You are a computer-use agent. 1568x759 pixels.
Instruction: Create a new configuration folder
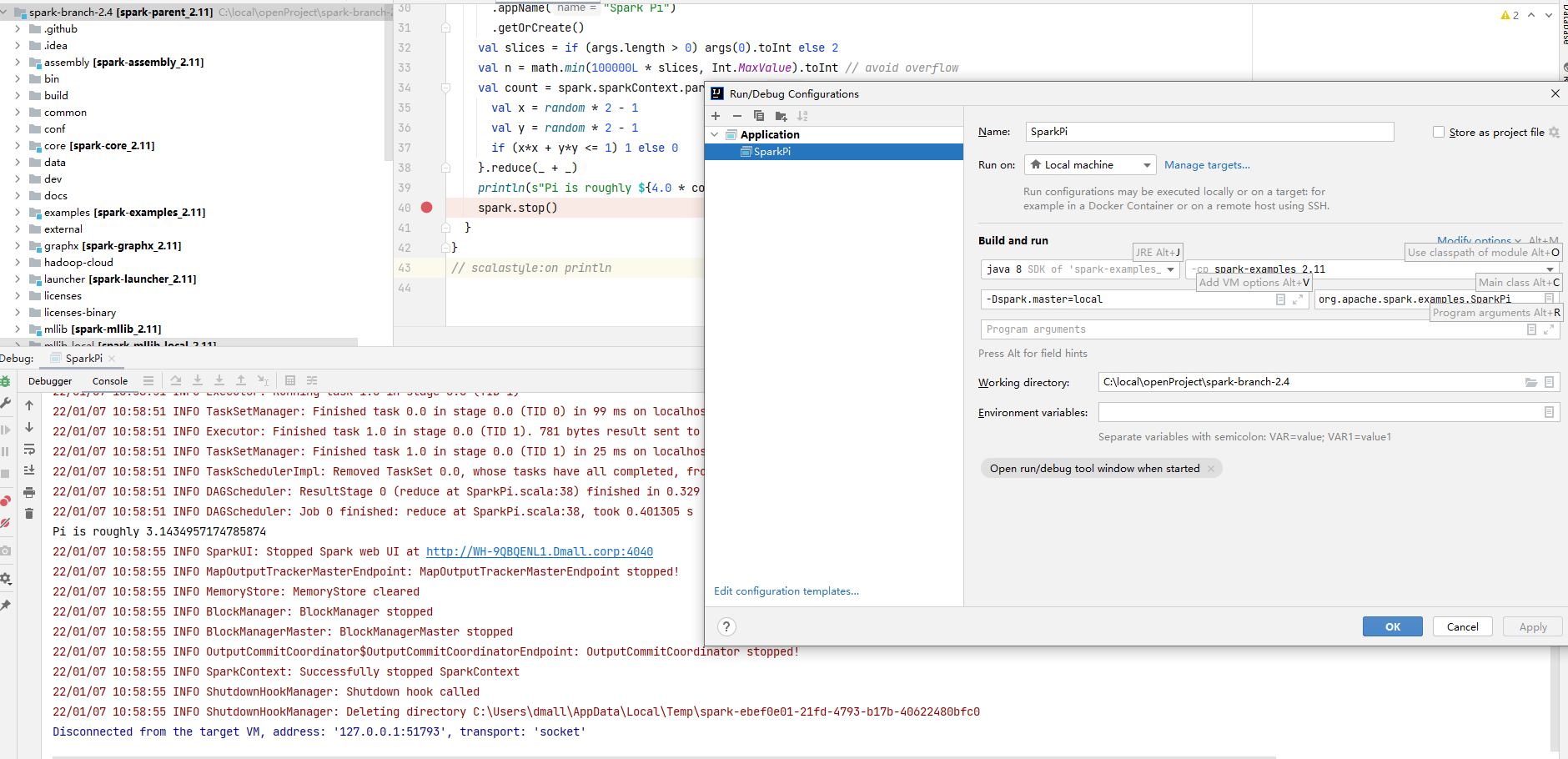pos(781,116)
